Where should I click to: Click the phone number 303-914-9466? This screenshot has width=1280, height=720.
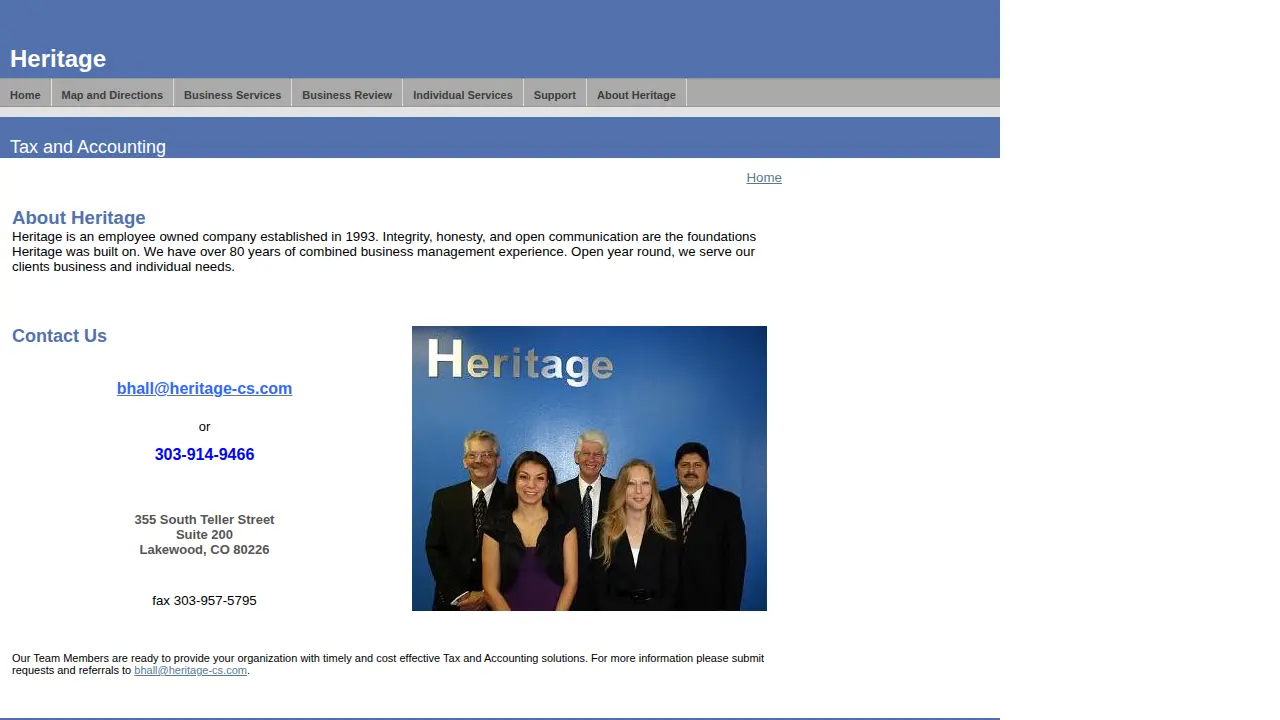coord(204,455)
